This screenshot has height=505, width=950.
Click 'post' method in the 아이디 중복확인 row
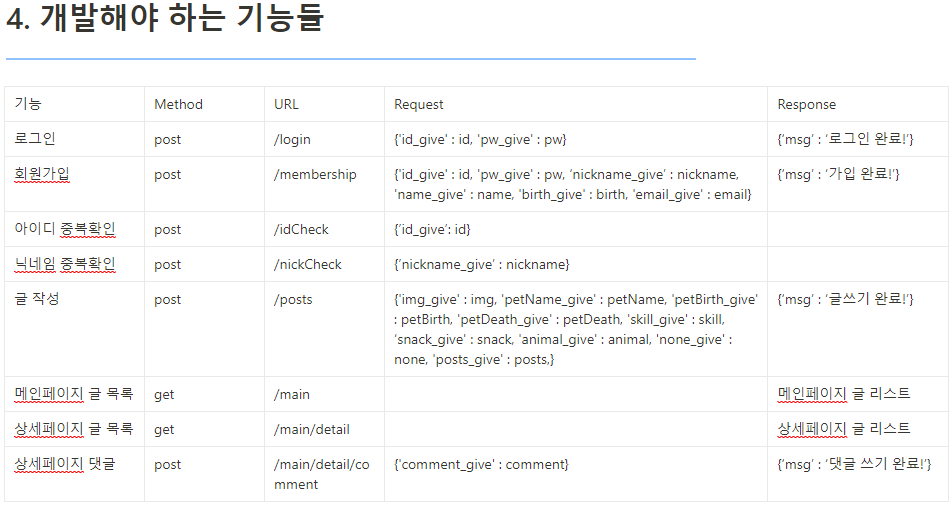(167, 230)
